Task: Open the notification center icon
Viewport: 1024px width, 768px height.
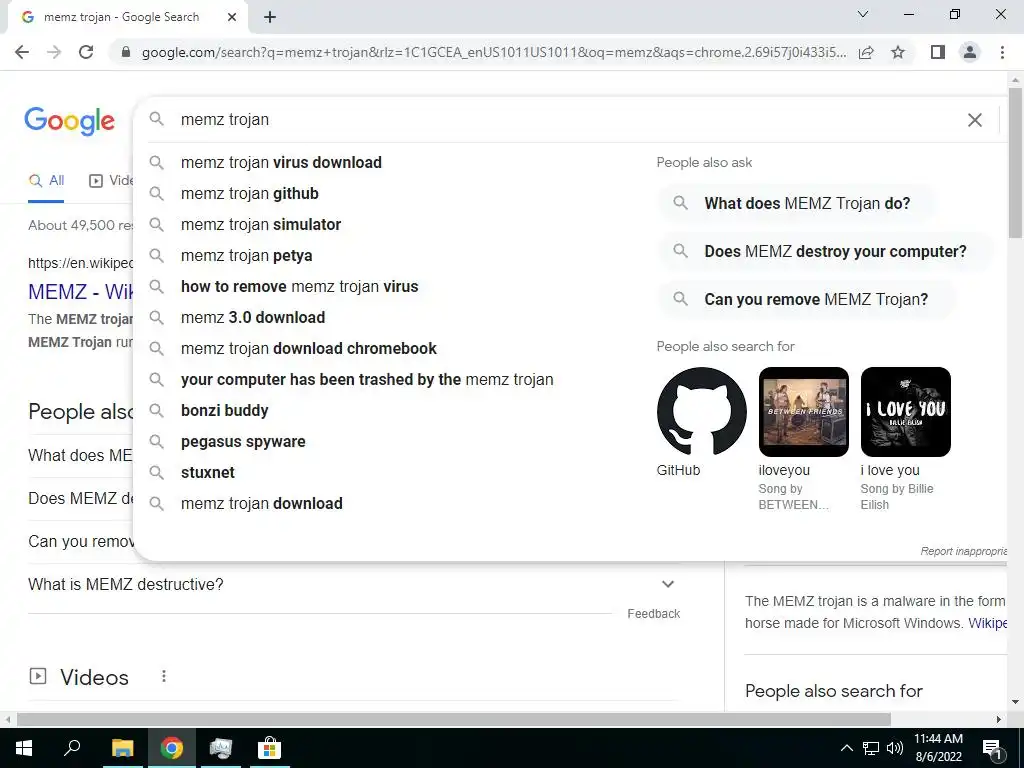Action: [993, 749]
